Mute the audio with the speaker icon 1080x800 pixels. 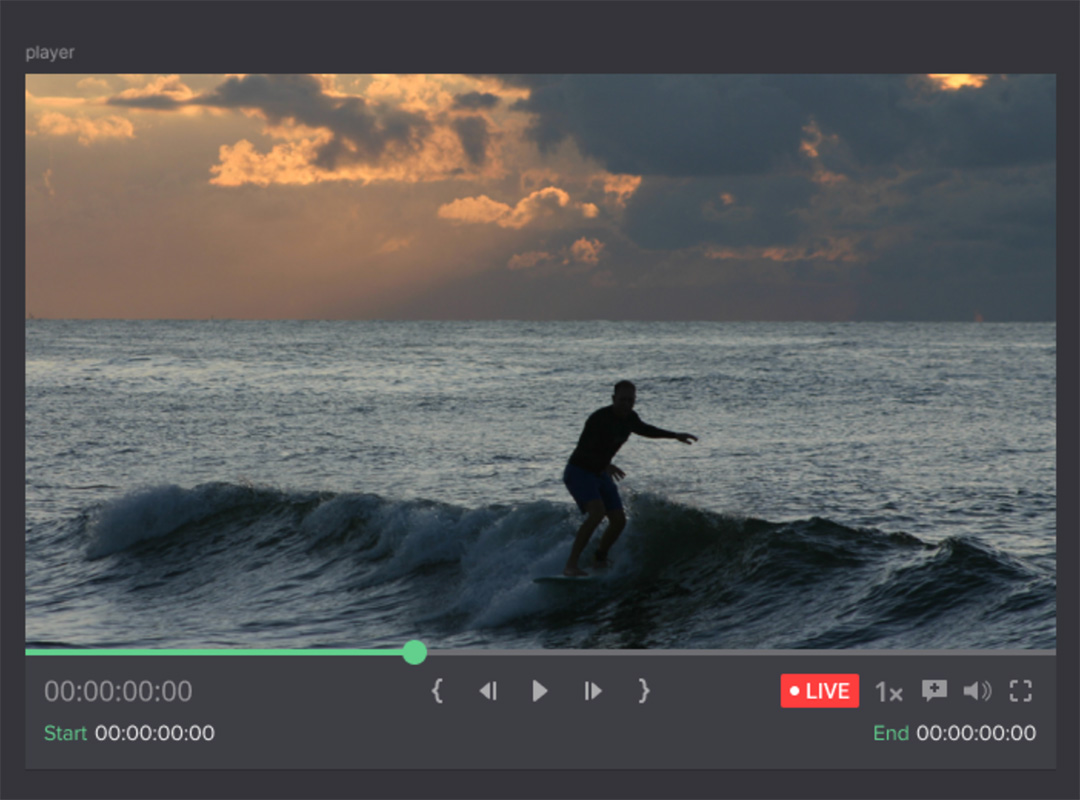pyautogui.click(x=976, y=691)
